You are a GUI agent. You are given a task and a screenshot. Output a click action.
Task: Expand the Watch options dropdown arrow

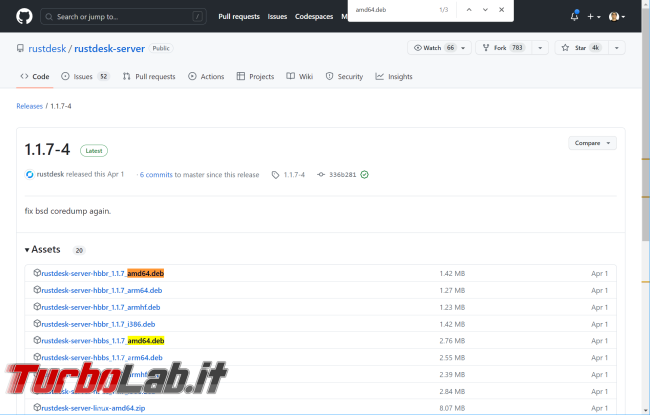pos(464,48)
